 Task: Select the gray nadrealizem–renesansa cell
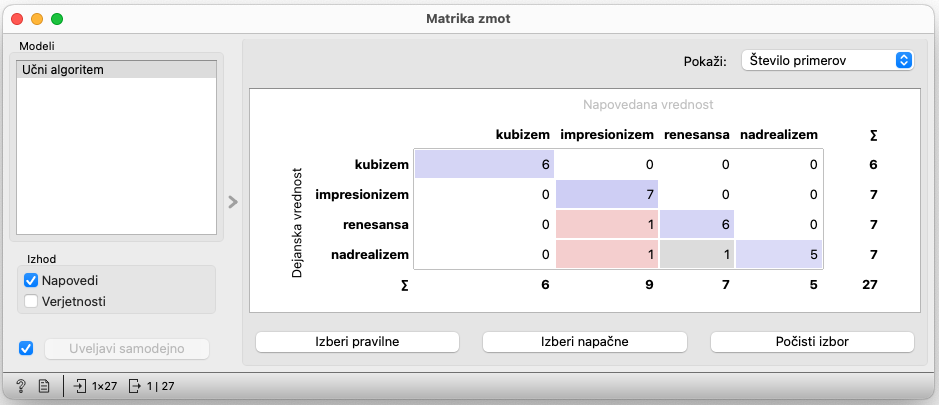[x=696, y=255]
